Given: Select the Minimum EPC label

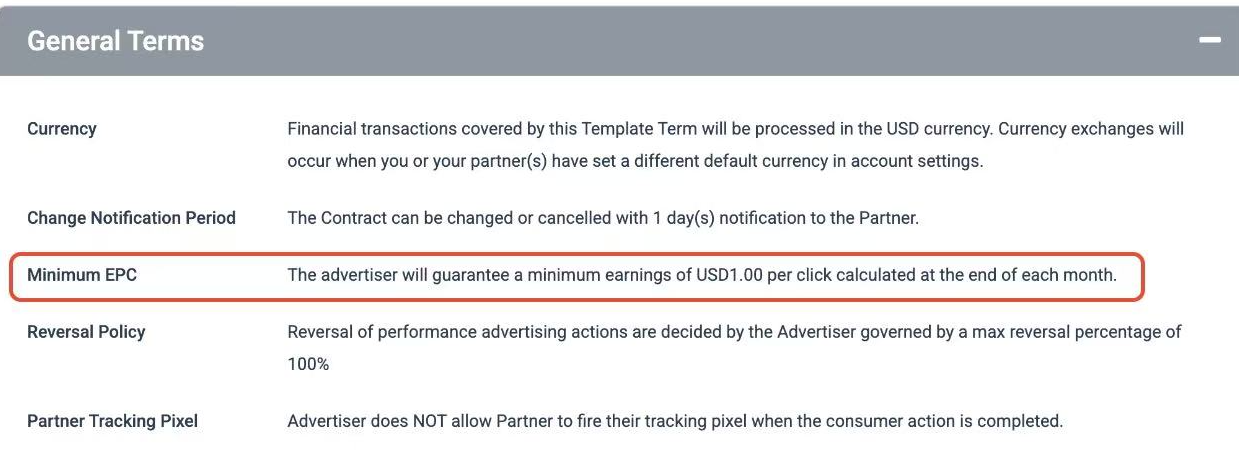Looking at the screenshot, I should [x=82, y=275].
